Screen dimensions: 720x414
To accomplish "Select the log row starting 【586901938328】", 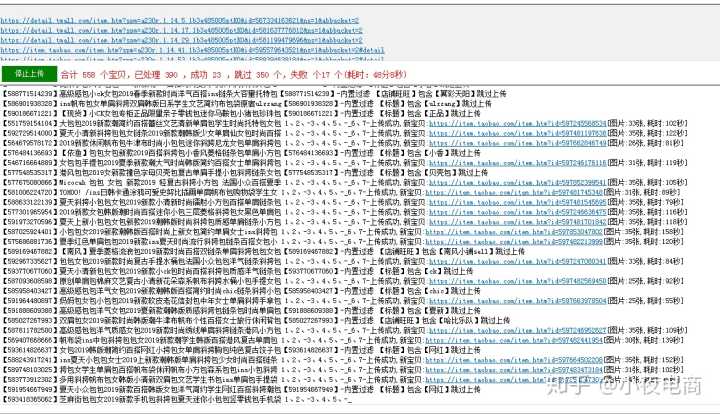I will click(246, 104).
